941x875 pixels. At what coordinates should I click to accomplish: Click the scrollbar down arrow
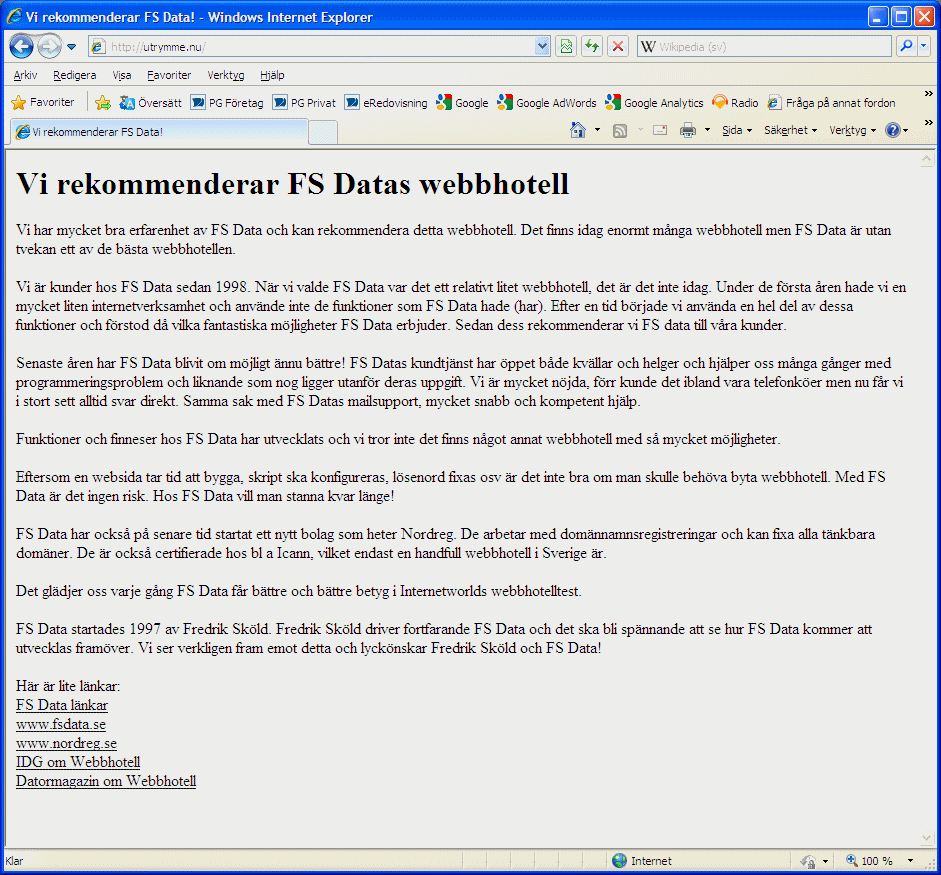pyautogui.click(x=927, y=838)
